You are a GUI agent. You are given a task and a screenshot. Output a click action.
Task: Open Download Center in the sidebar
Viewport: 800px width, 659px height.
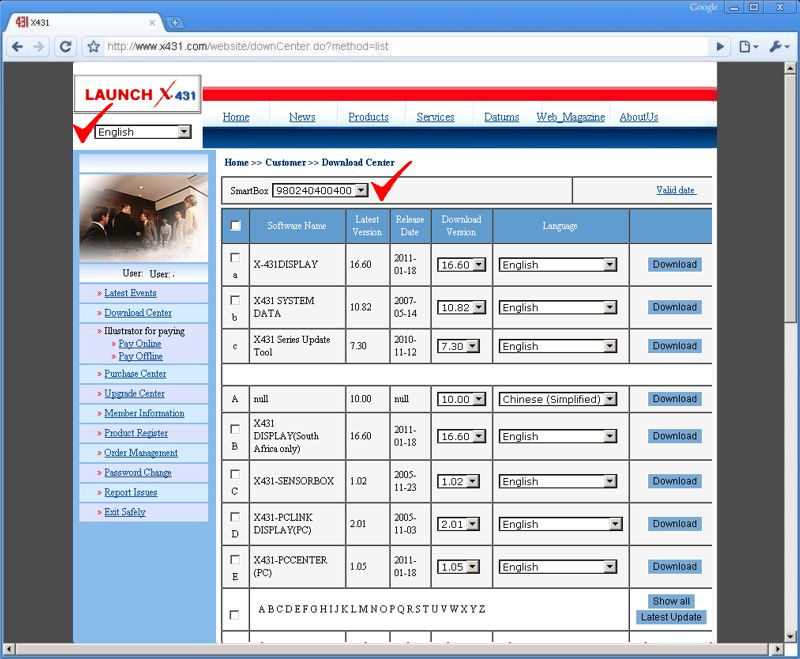[x=138, y=313]
